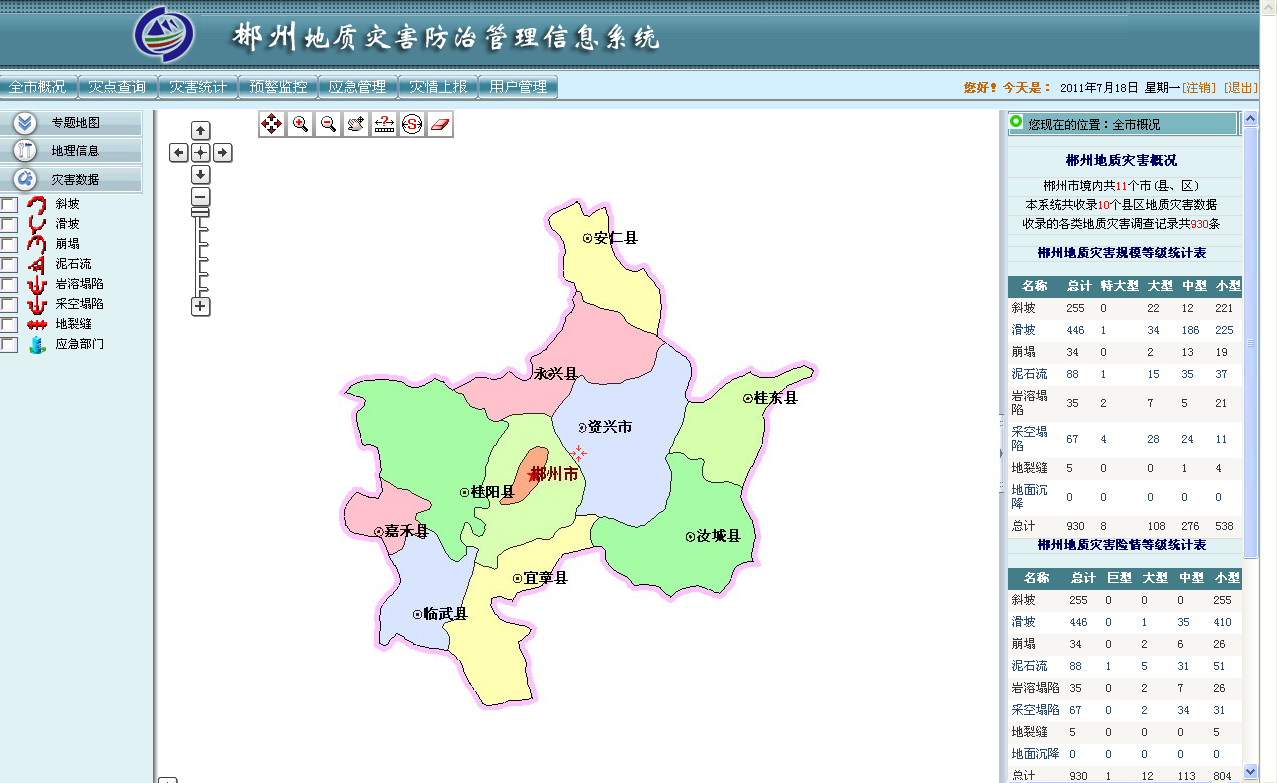Image resolution: width=1277 pixels, height=783 pixels.
Task: Click the map zoom level slider handle
Action: 200,211
